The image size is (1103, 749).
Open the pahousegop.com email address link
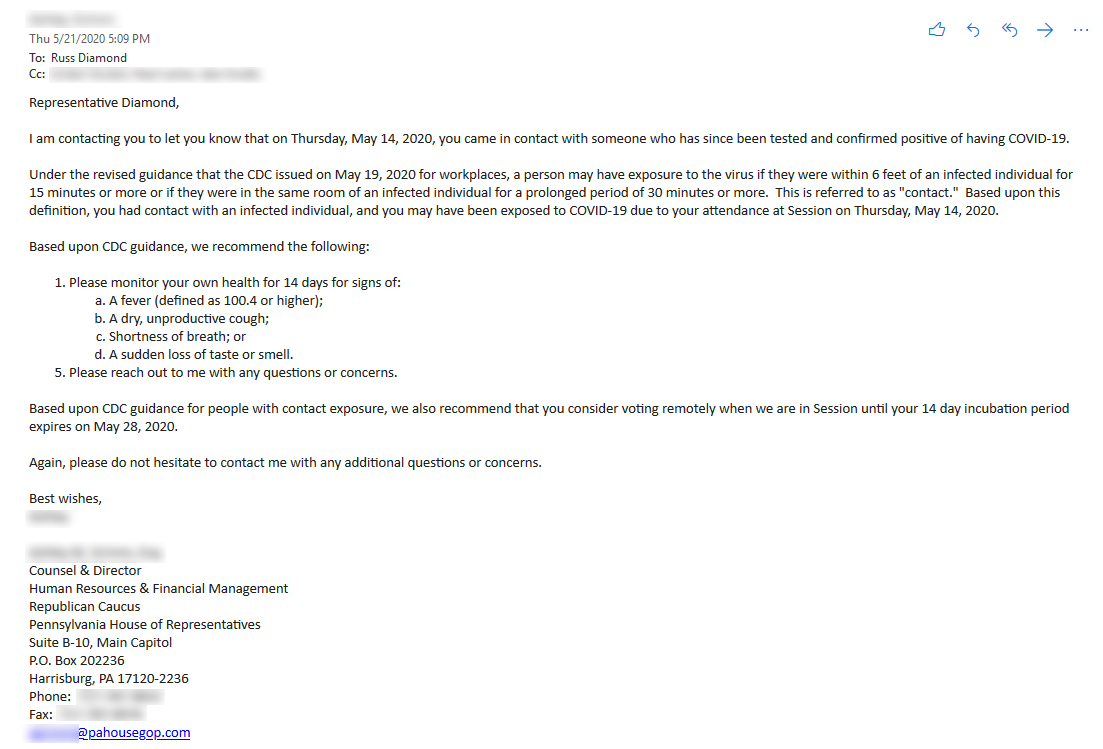click(133, 733)
